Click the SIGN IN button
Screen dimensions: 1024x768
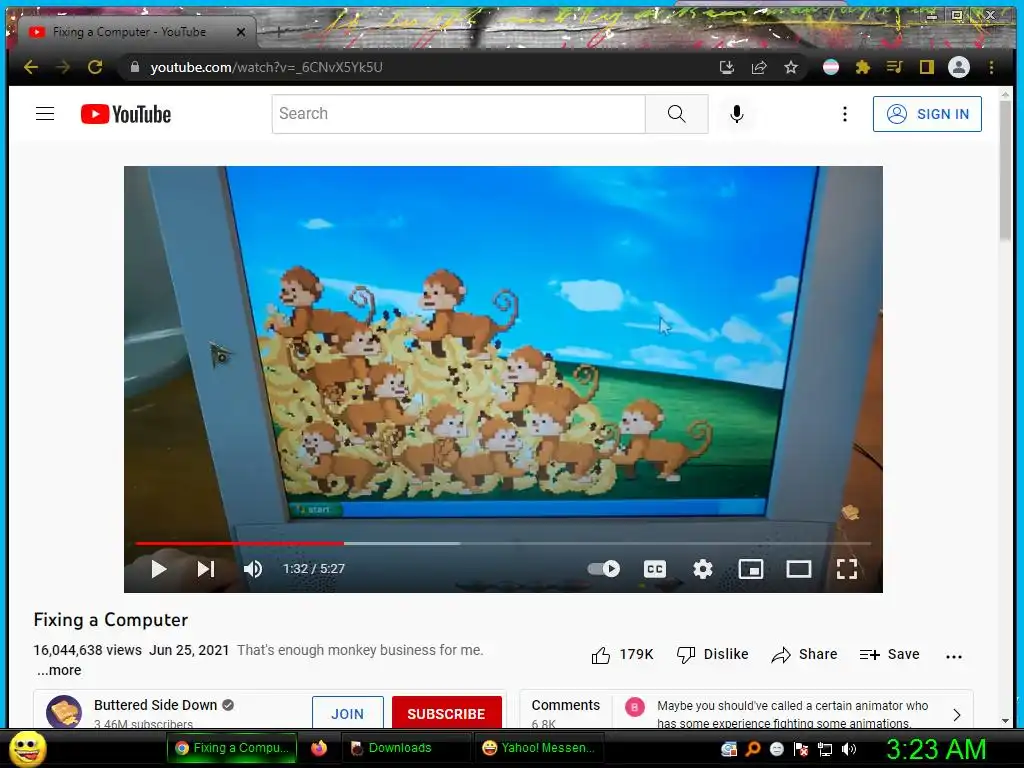pos(927,114)
